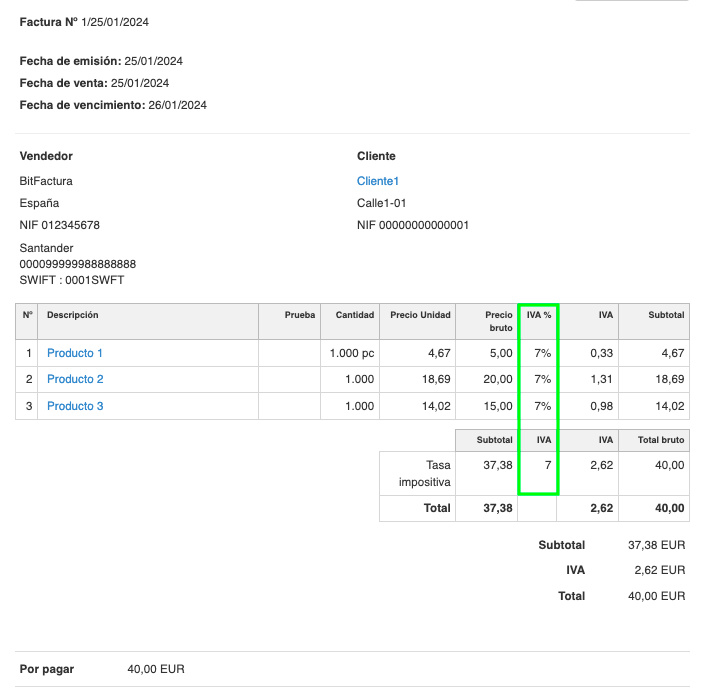Screen dimensions: 704x692
Task: Click the SWIFT code 0001SWFT line
Action: click(72, 280)
